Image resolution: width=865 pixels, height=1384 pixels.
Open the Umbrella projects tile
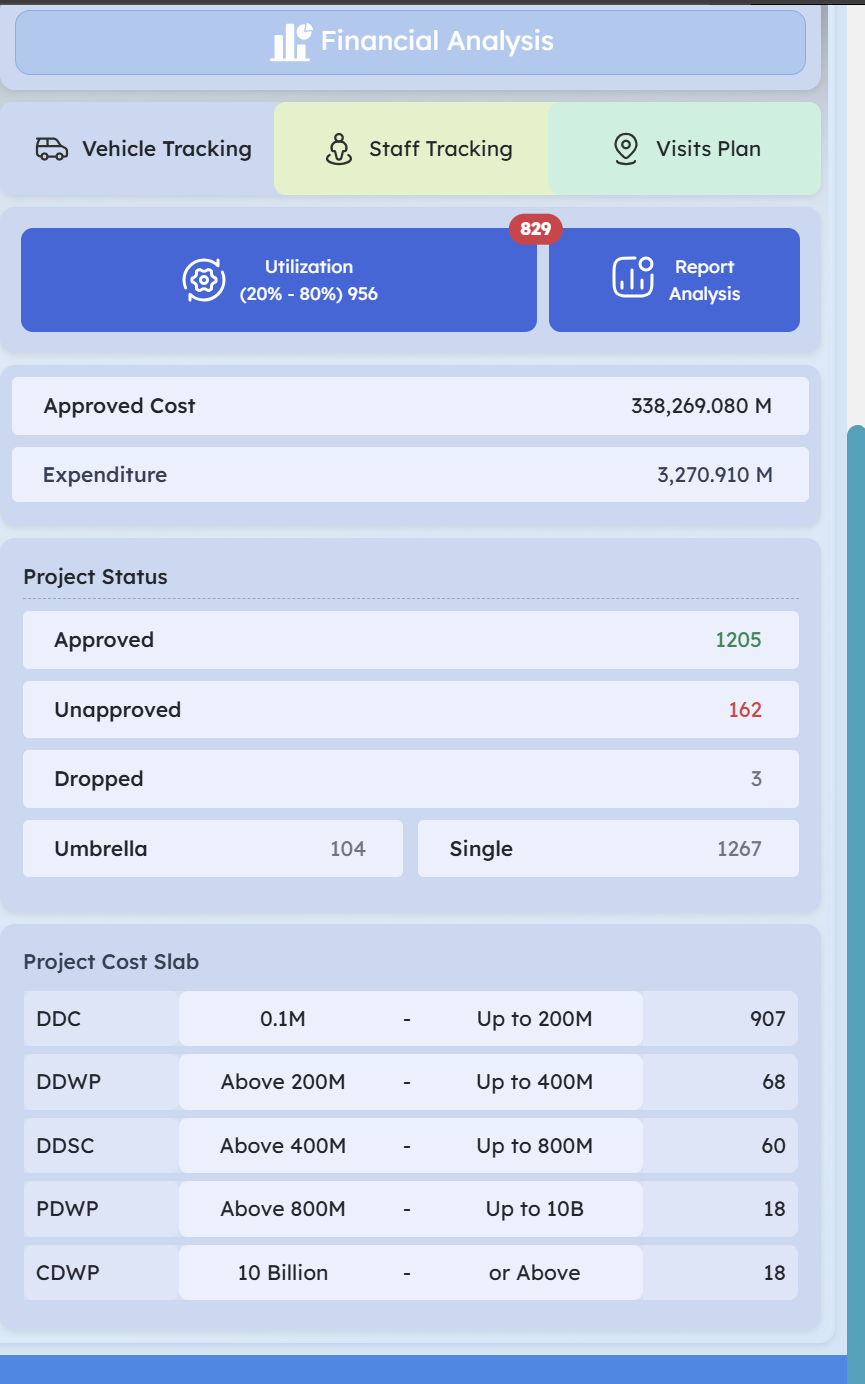[213, 849]
